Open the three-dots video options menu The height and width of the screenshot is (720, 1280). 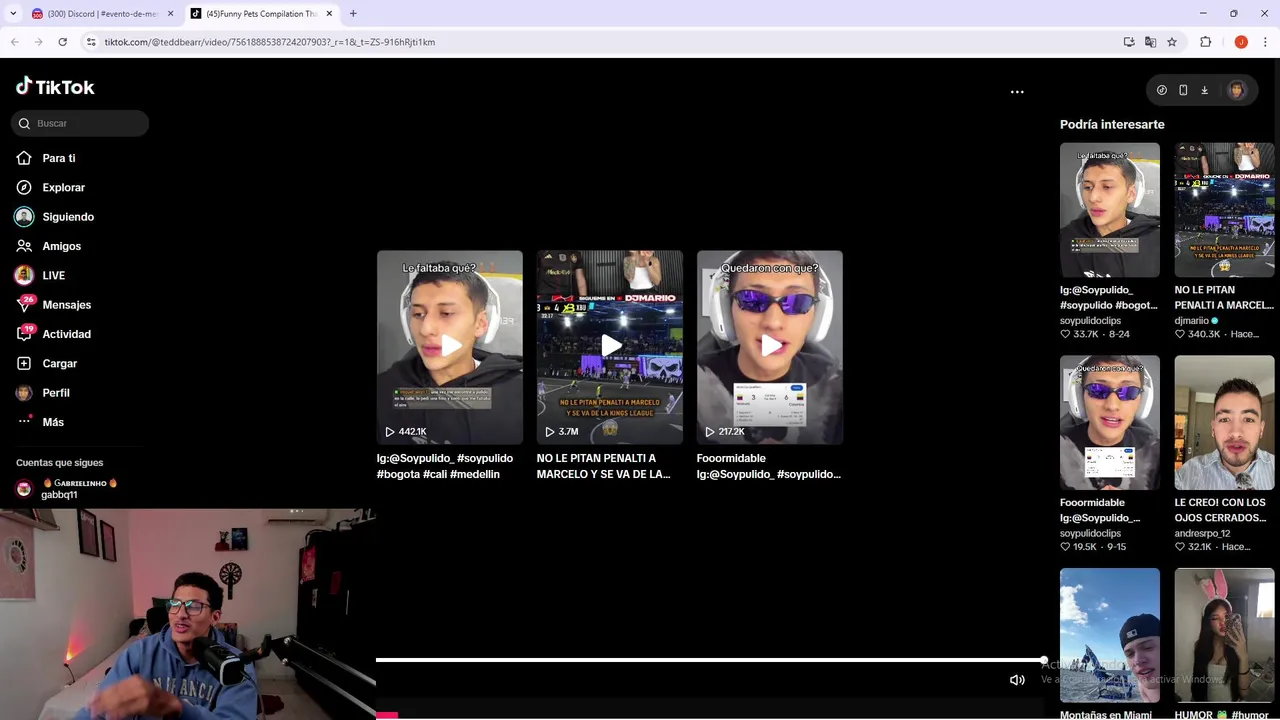1017,92
